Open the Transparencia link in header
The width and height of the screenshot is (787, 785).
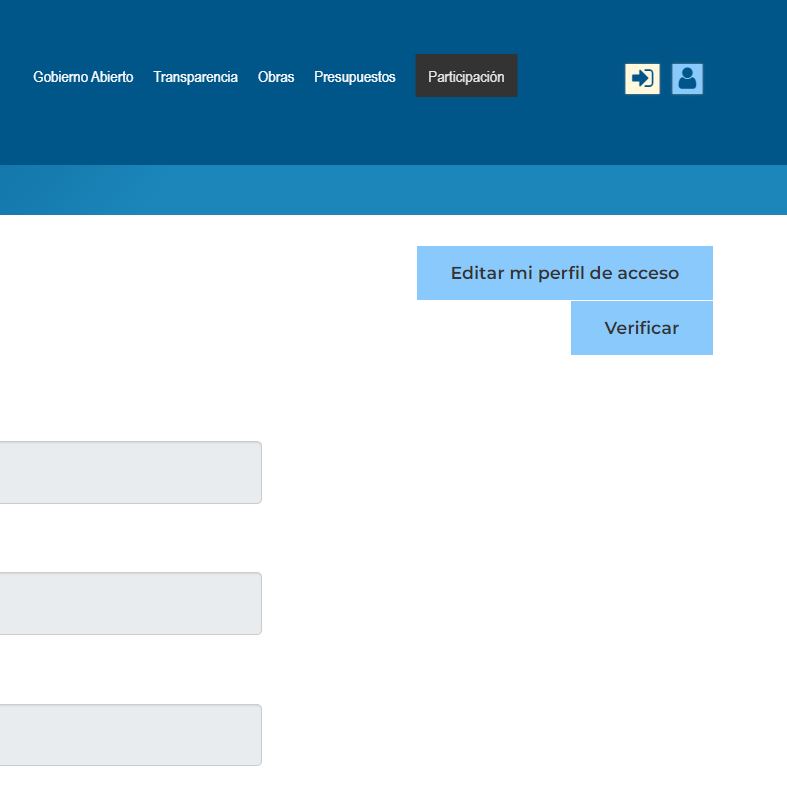195,77
